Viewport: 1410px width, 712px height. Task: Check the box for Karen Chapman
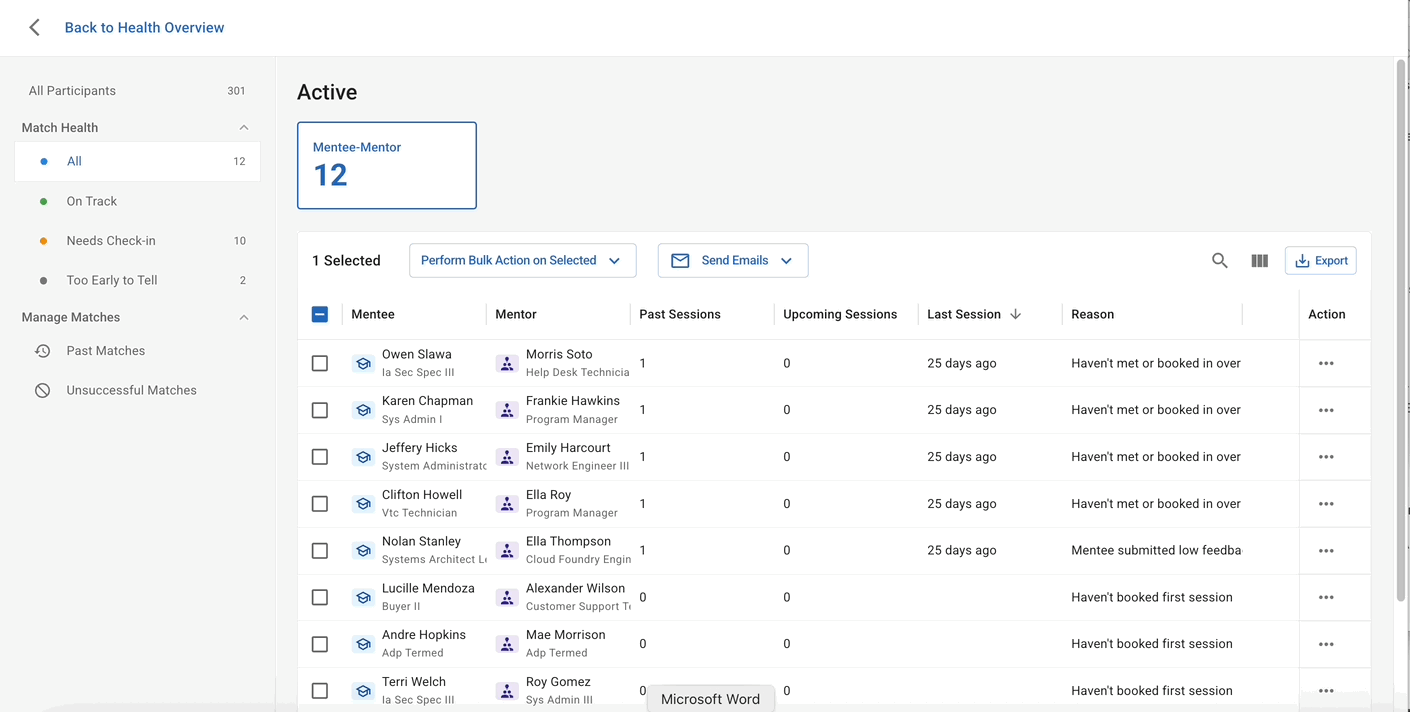tap(320, 410)
